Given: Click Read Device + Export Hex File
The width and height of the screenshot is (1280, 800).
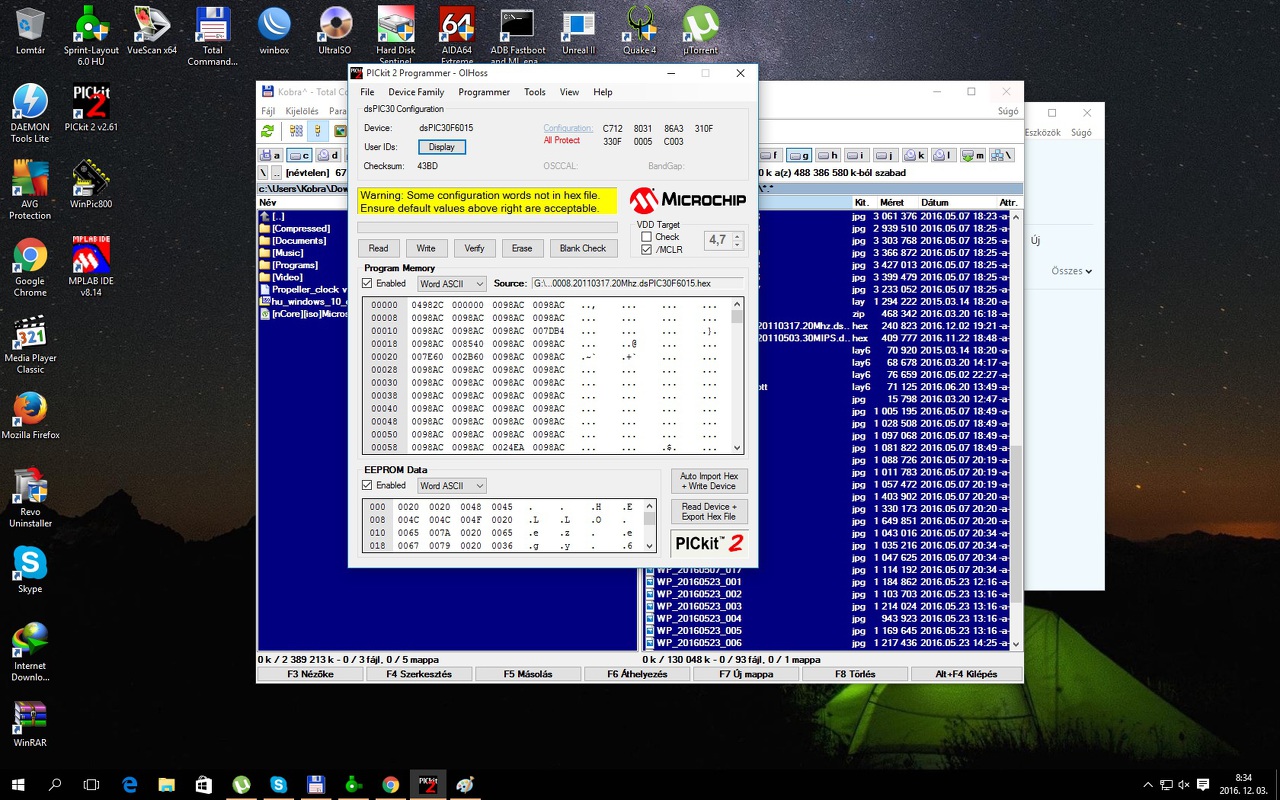Looking at the screenshot, I should pos(709,512).
